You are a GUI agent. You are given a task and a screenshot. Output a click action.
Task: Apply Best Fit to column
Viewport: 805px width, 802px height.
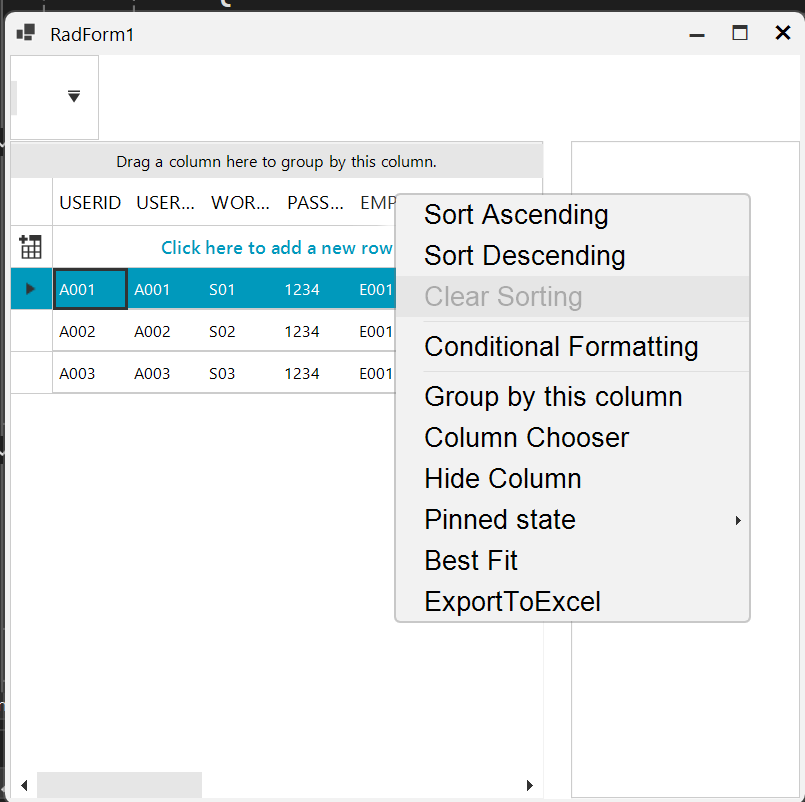[x=471, y=561]
